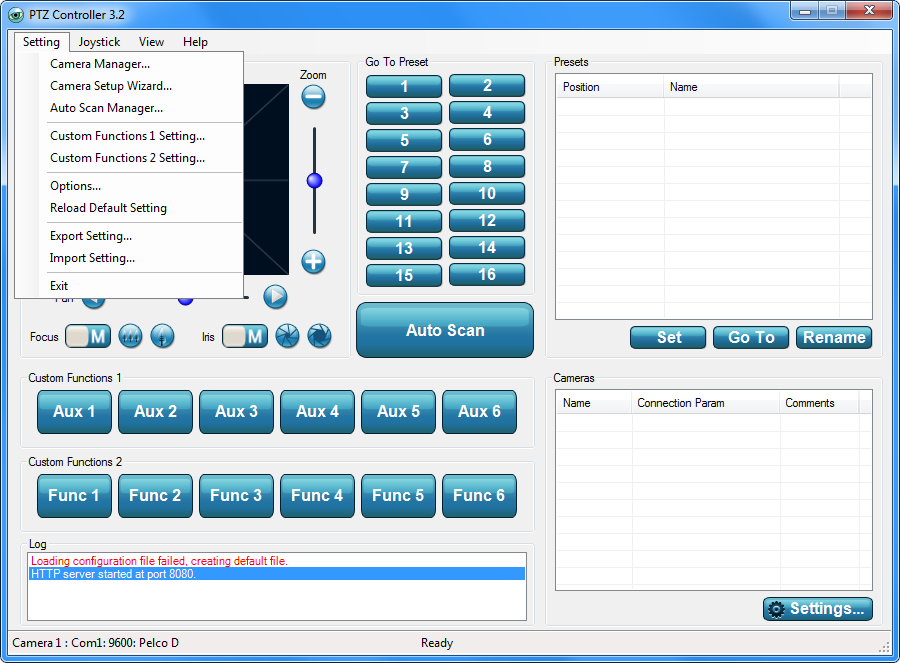Screen dimensions: 900x663
Task: Select the 'Loading configuration file failed' log line
Action: pos(277,561)
